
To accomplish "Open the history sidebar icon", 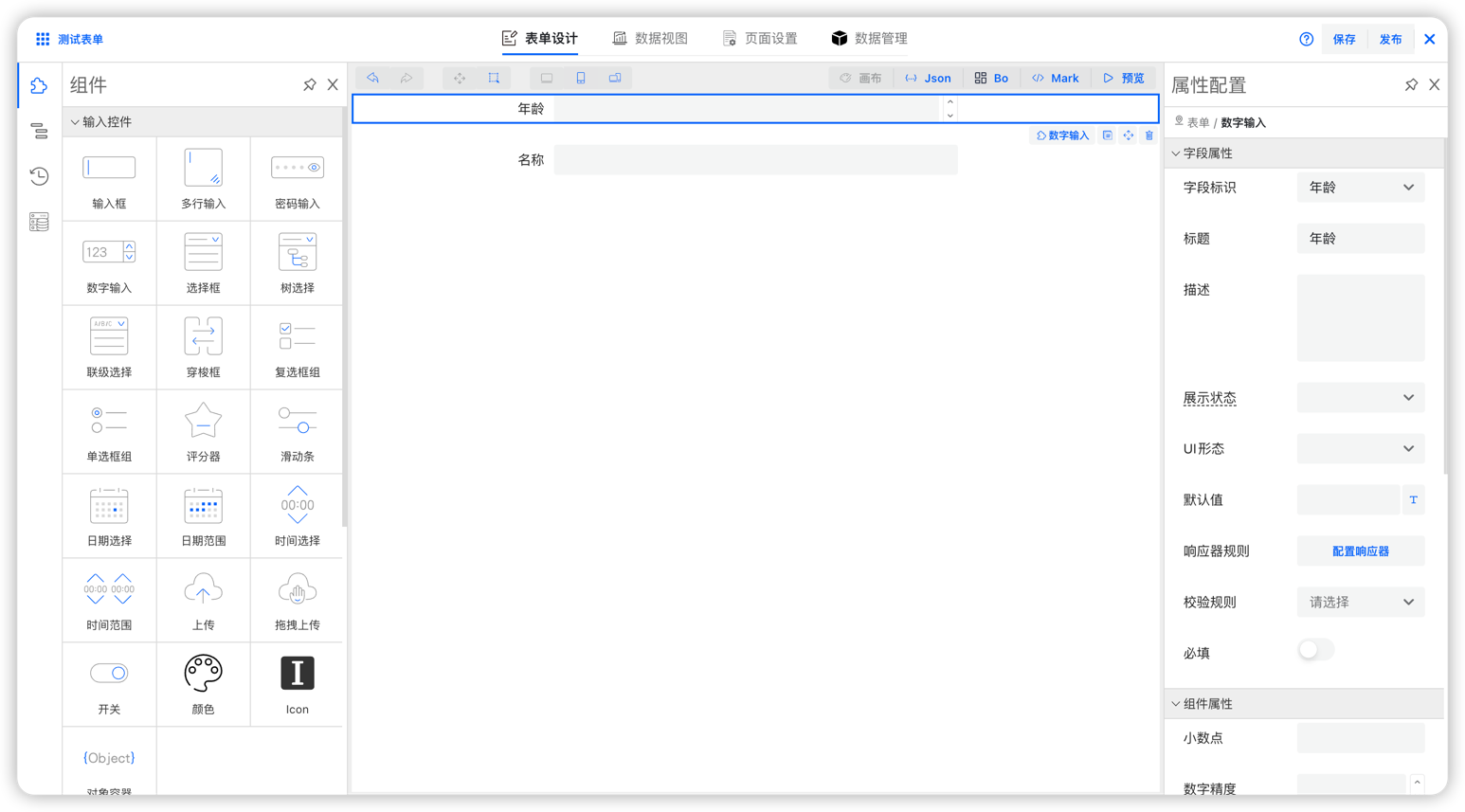I will pyautogui.click(x=39, y=176).
